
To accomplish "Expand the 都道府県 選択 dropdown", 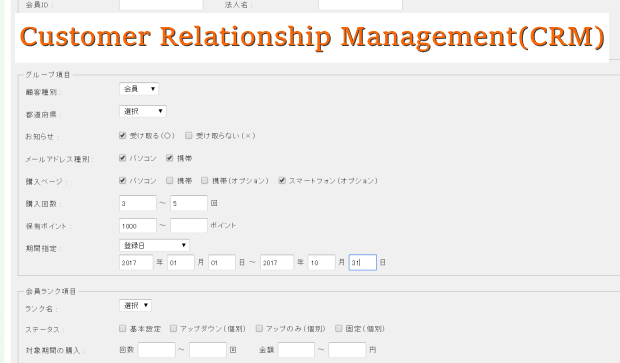I will coord(143,112).
